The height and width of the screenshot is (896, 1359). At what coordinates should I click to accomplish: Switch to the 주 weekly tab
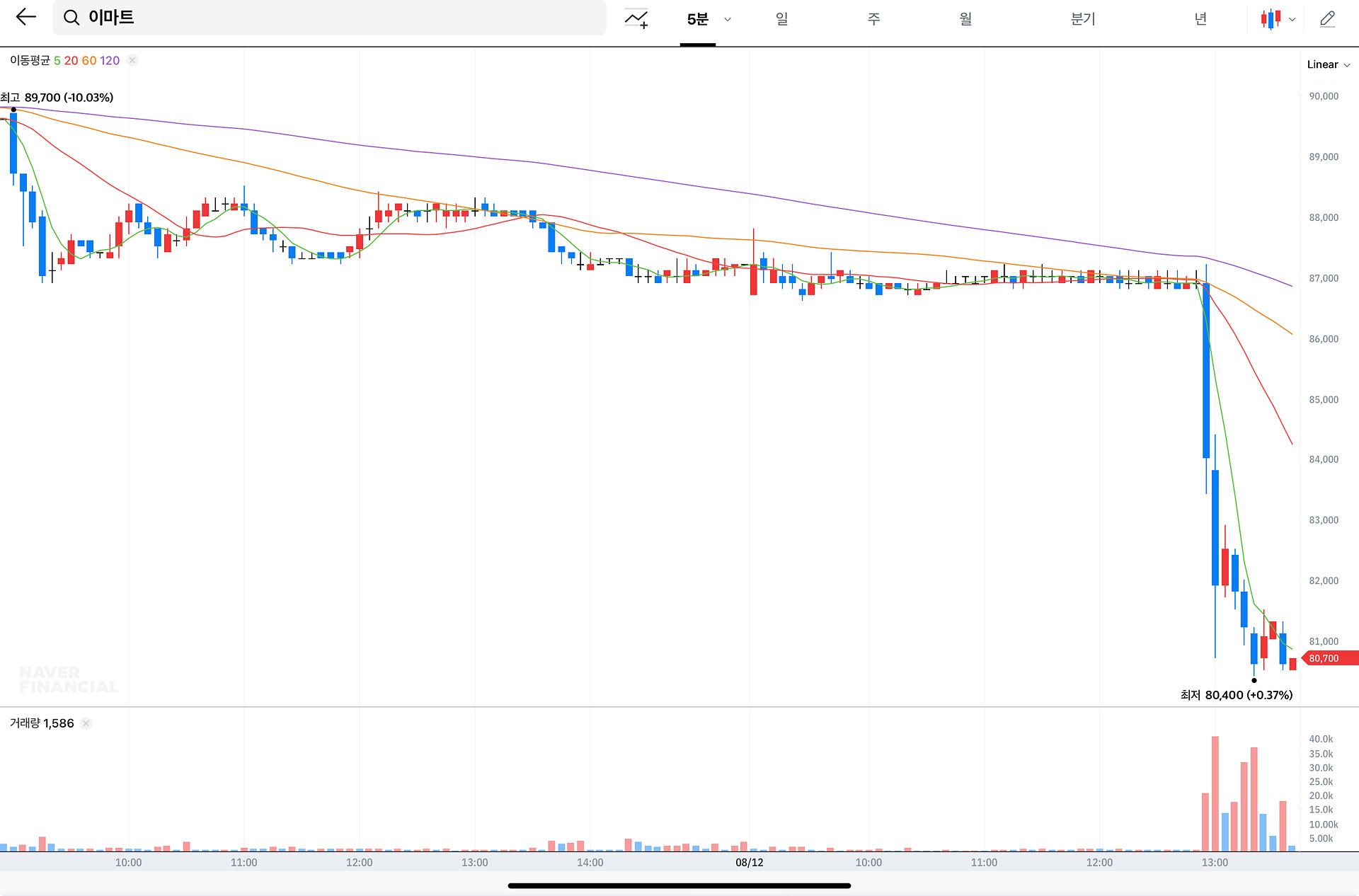[873, 19]
